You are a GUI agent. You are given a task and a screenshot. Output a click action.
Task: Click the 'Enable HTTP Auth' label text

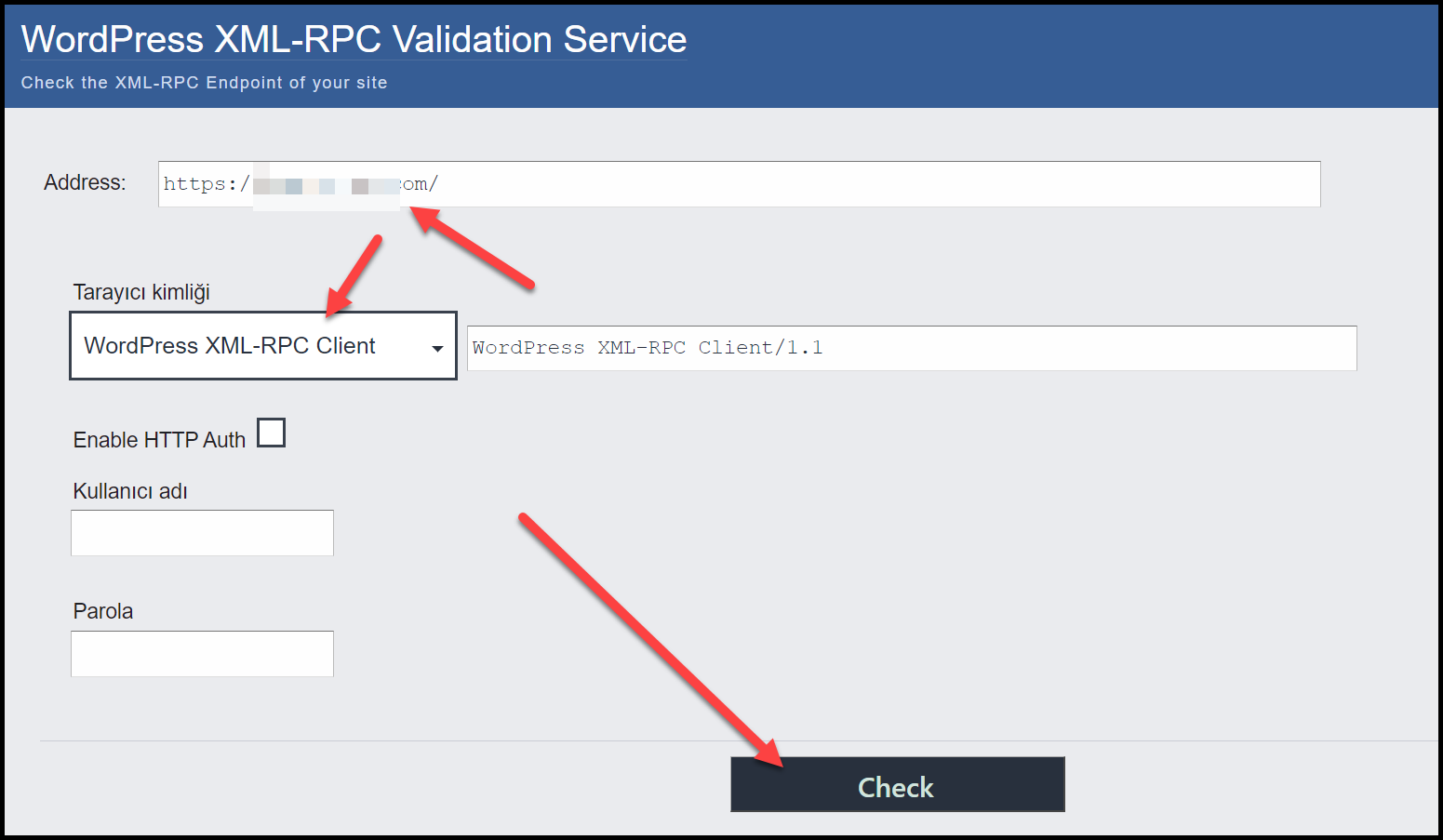(159, 440)
